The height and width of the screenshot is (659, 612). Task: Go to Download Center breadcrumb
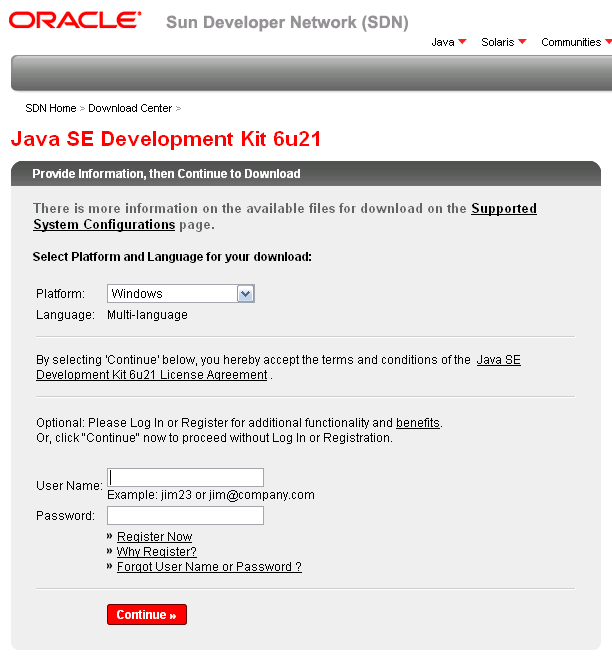[x=130, y=108]
